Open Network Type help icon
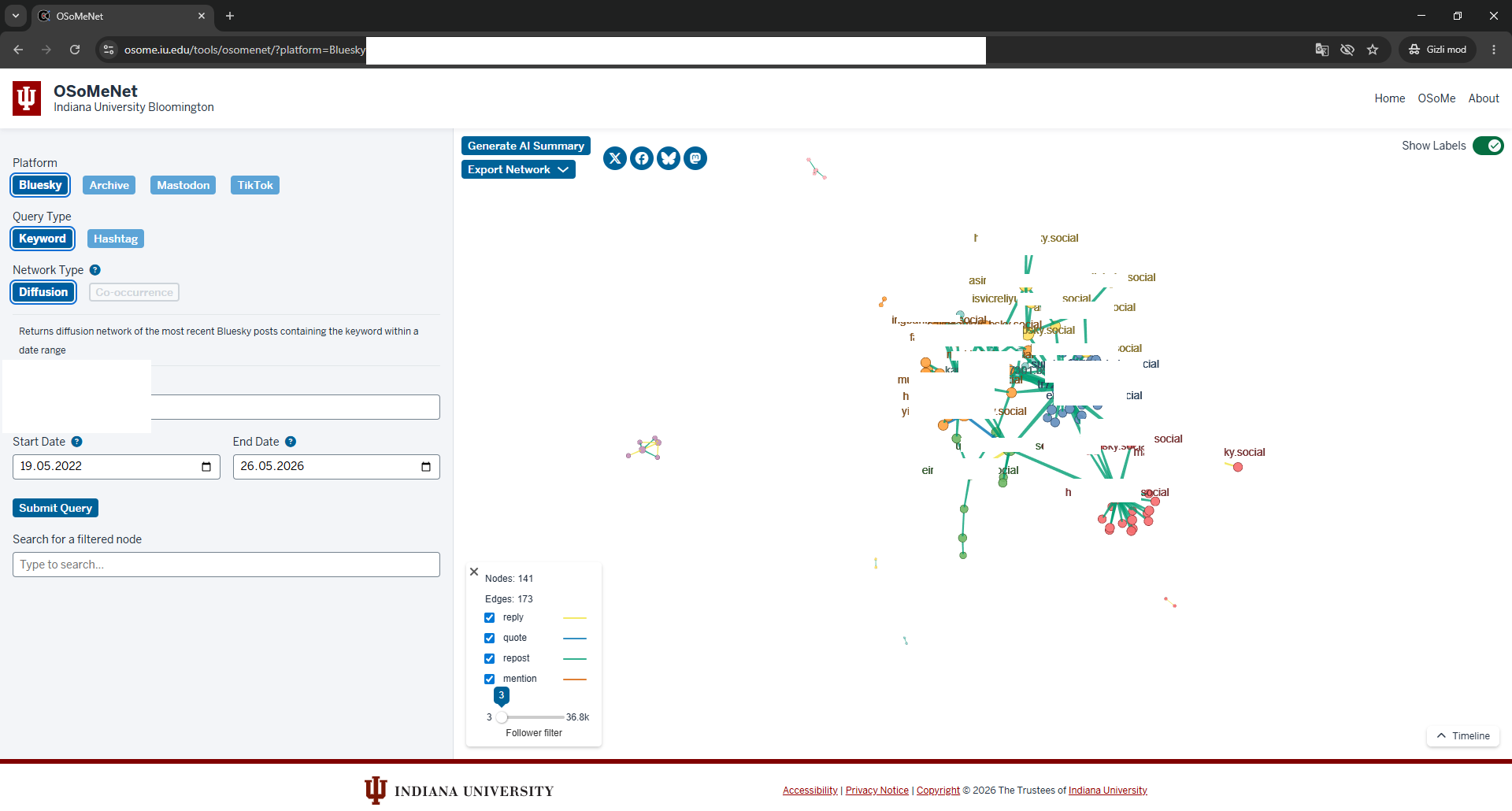Screen dimensions: 1512x811 [95, 270]
